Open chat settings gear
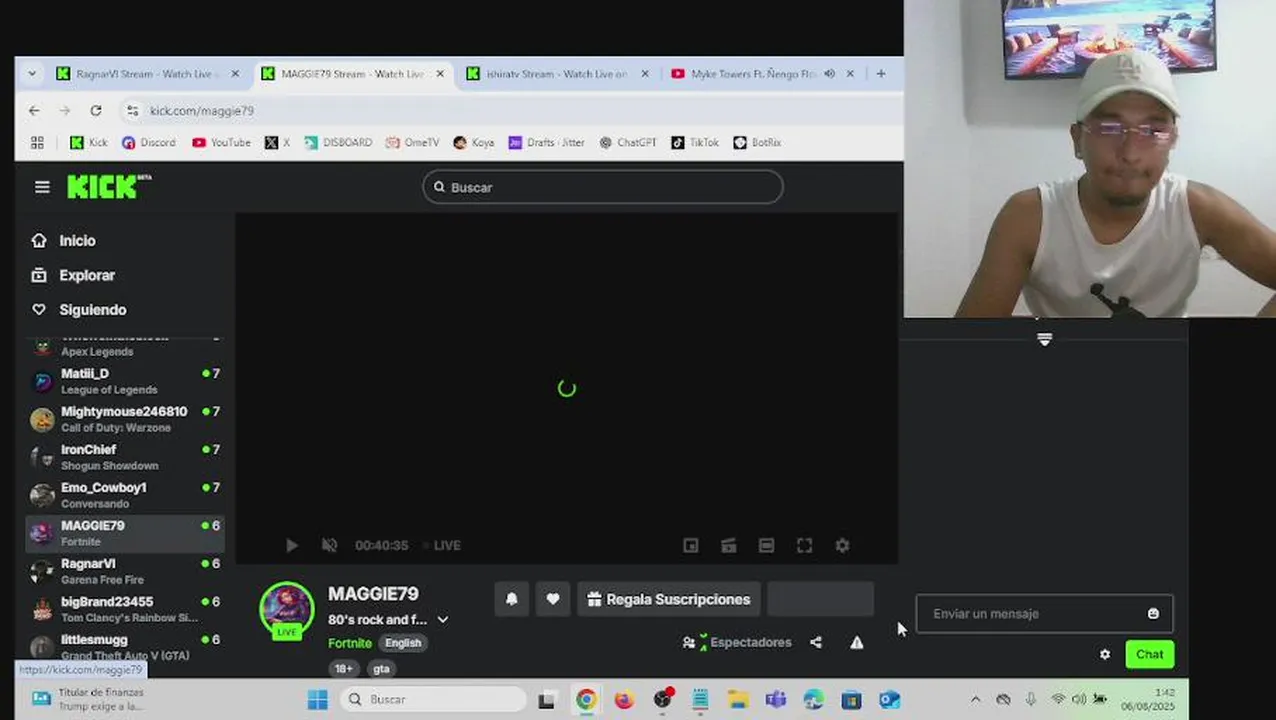Viewport: 1276px width, 720px height. (1105, 654)
